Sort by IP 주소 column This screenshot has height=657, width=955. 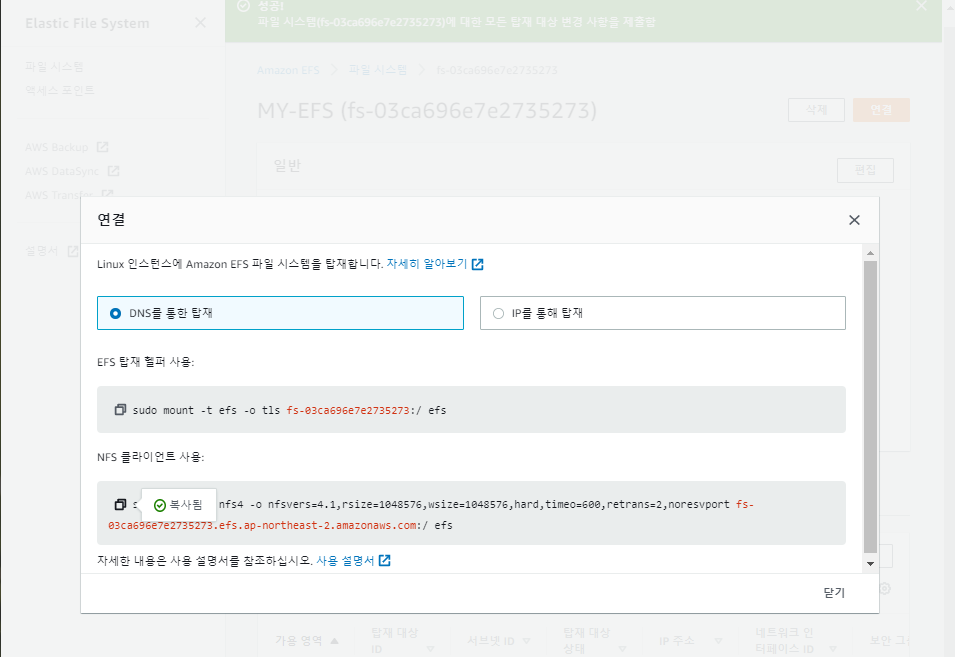point(691,641)
